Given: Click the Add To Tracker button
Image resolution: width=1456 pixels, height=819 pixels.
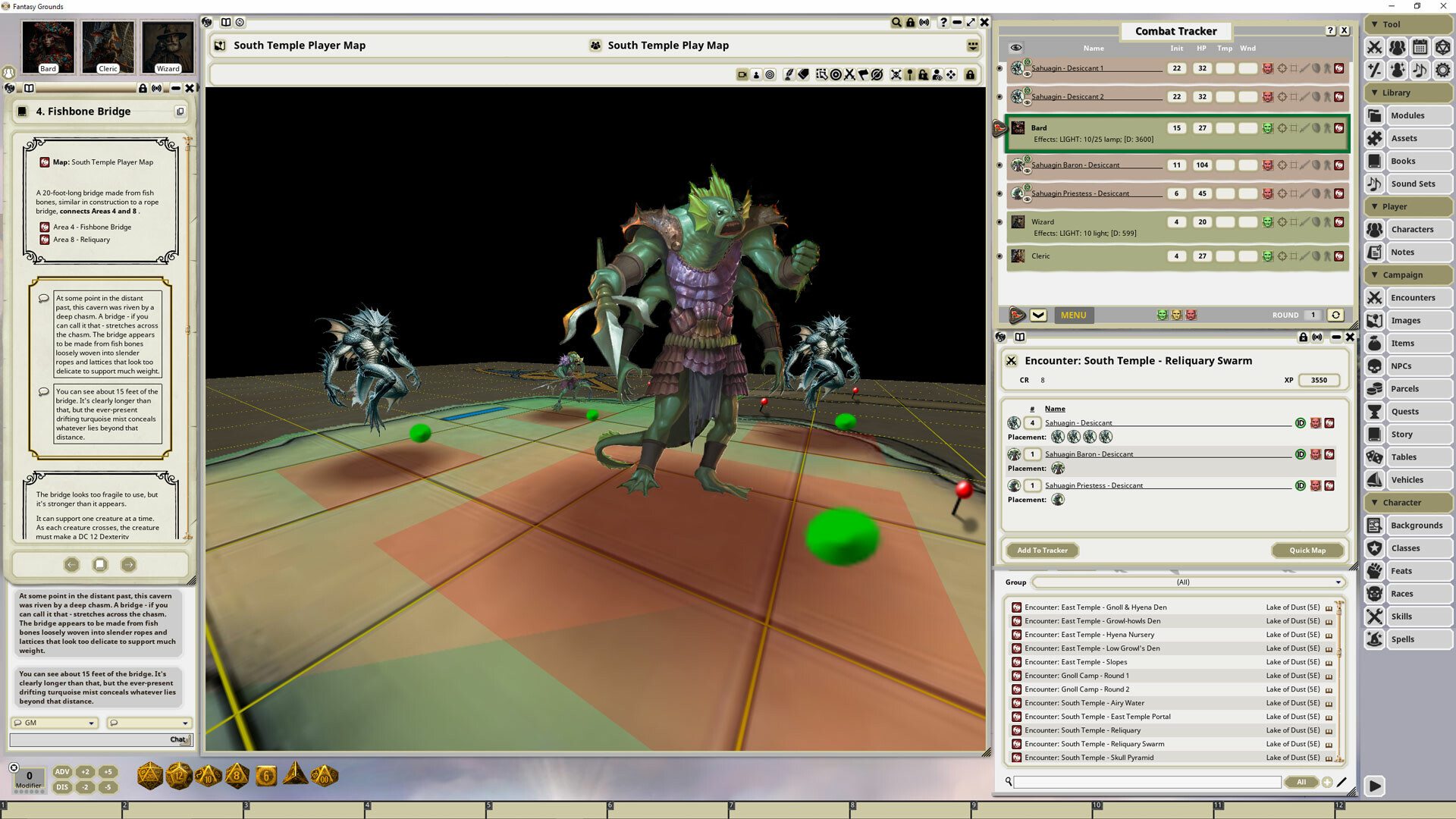Looking at the screenshot, I should pyautogui.click(x=1042, y=550).
